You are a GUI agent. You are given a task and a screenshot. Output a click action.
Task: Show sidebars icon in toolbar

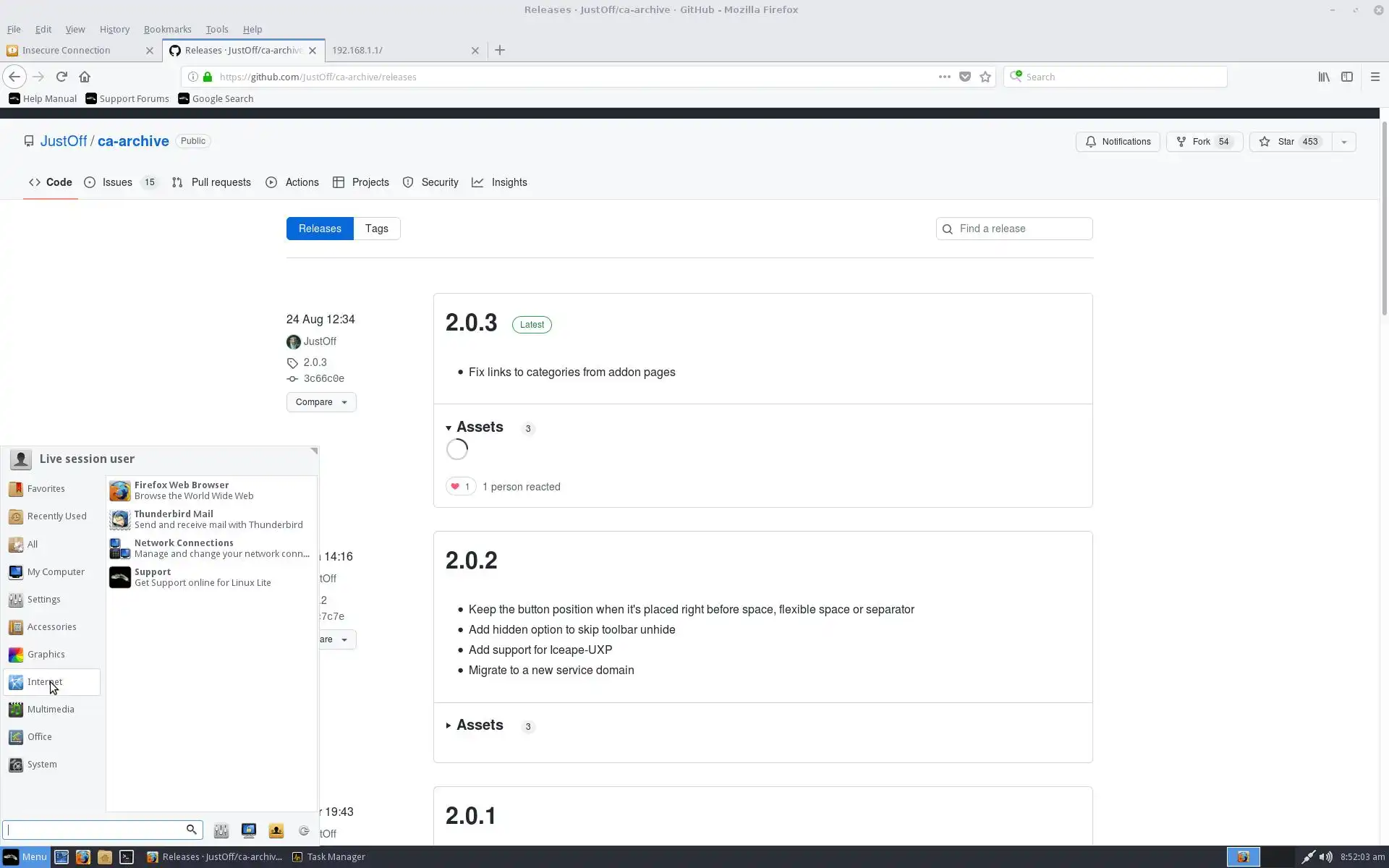point(1346,77)
